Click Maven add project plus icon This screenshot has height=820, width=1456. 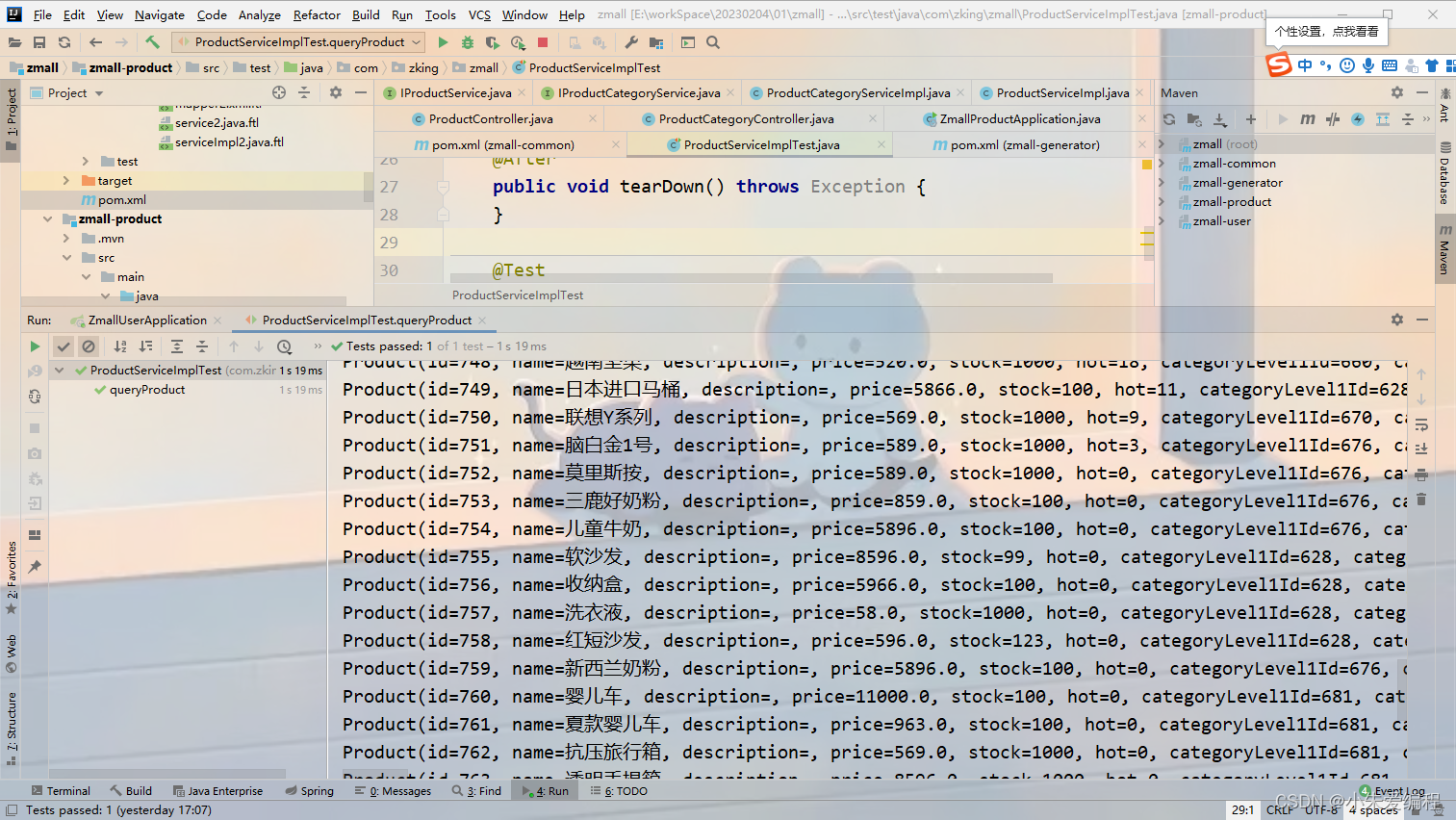pos(1251,119)
